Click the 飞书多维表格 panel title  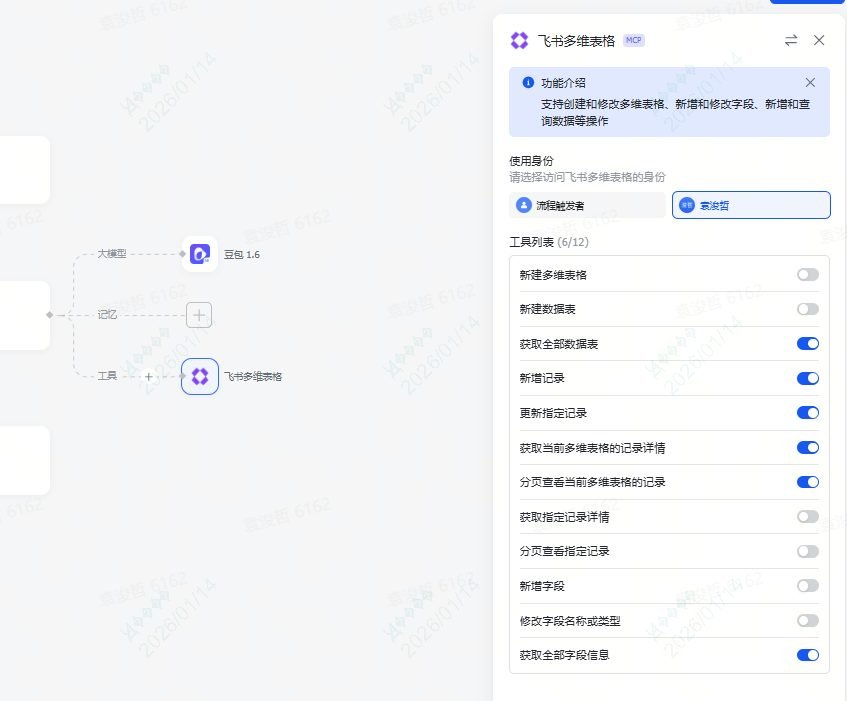[x=576, y=41]
